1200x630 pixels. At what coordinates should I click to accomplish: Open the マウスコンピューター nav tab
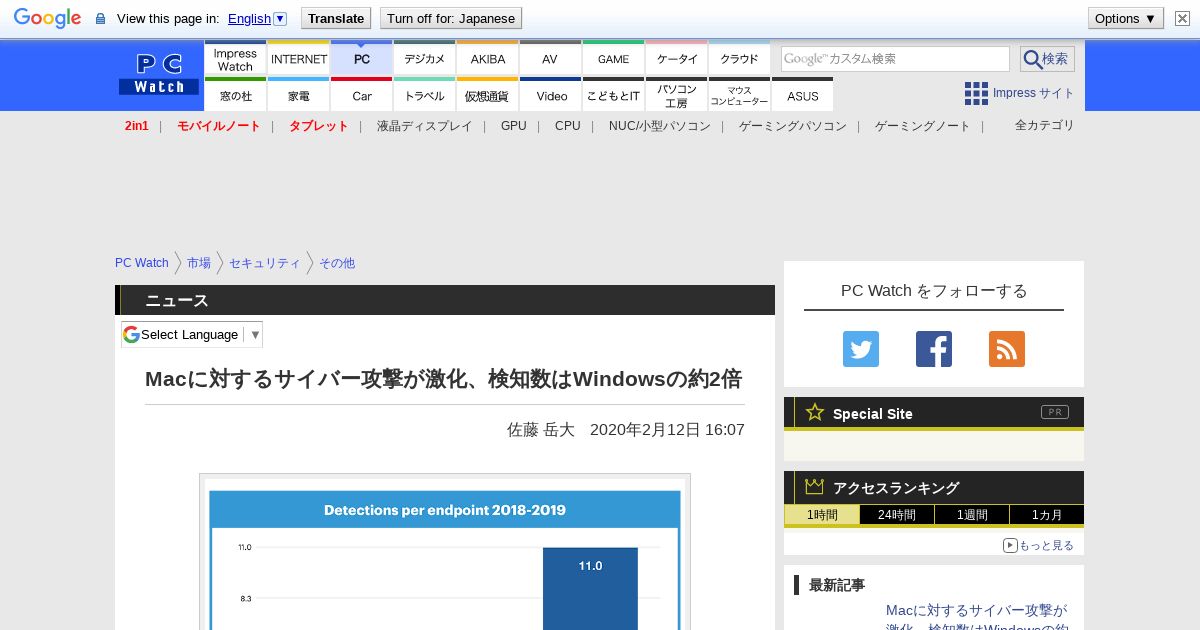click(739, 95)
